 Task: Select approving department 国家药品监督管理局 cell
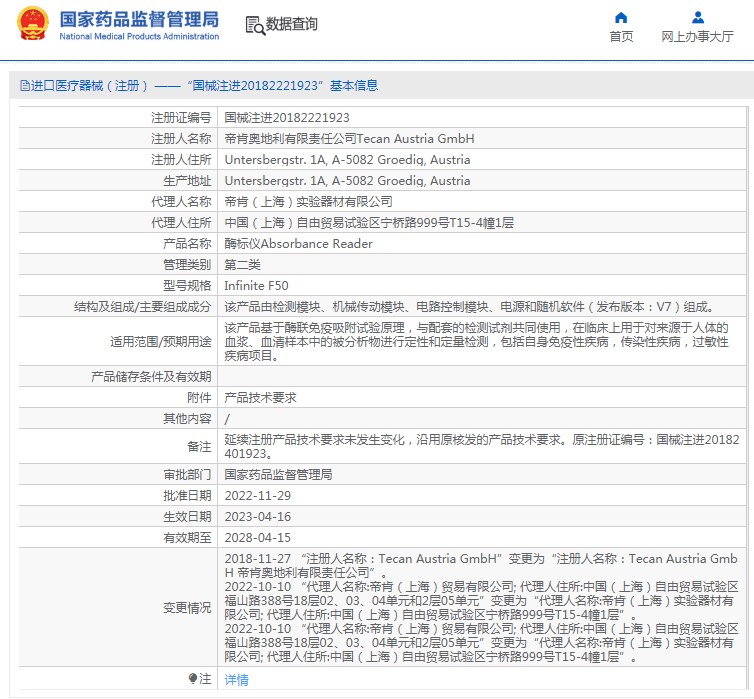pyautogui.click(x=278, y=475)
